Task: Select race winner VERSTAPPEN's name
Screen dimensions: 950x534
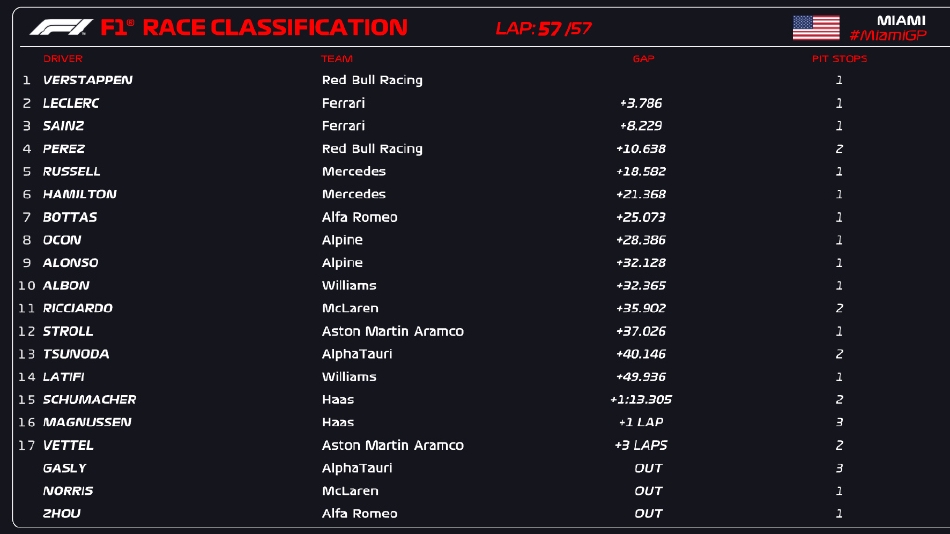Action: click(x=87, y=80)
